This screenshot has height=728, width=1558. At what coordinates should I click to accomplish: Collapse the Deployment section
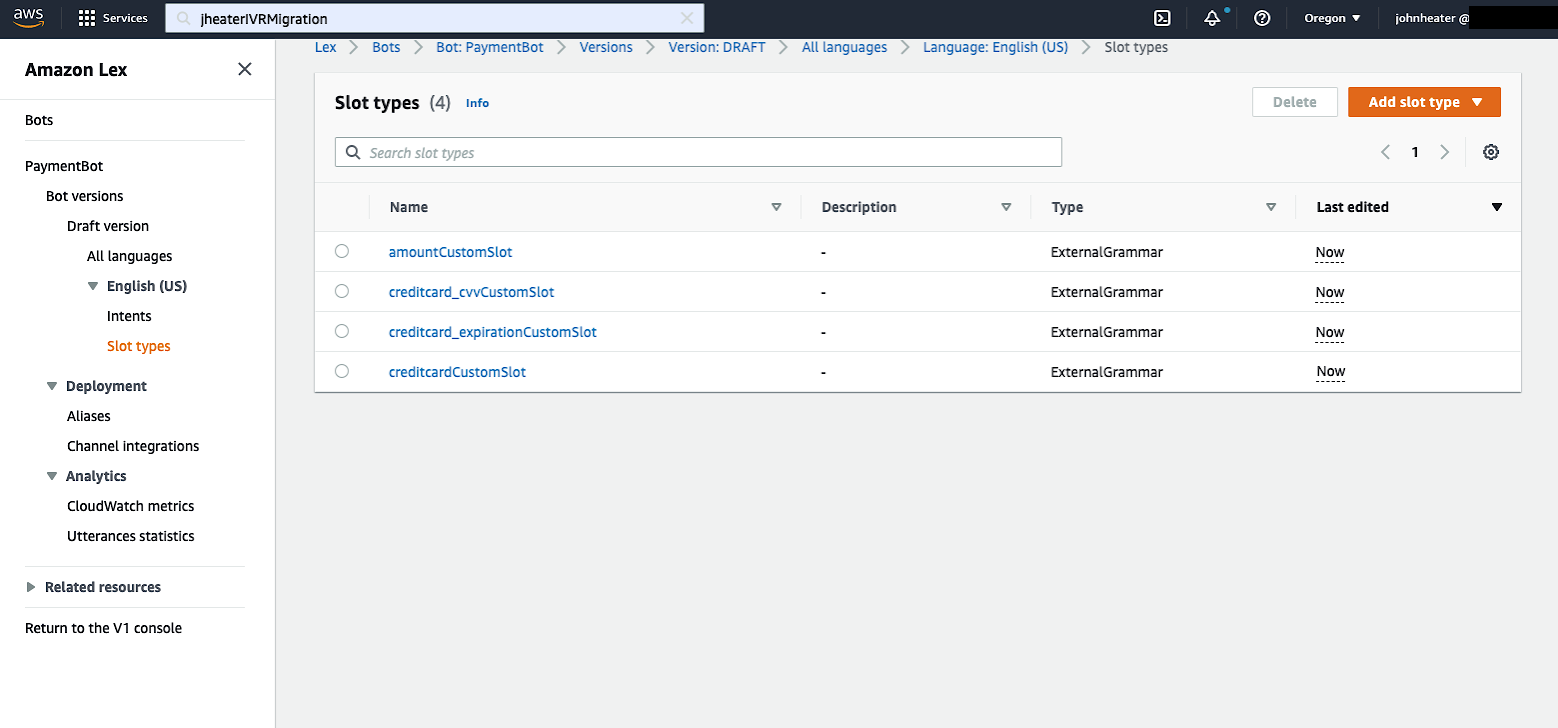pyautogui.click(x=52, y=386)
